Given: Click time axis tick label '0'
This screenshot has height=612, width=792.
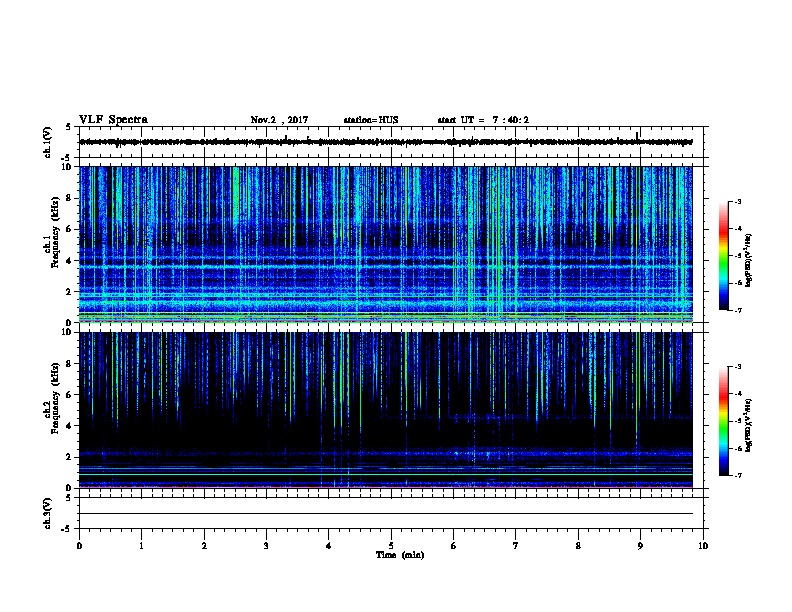Looking at the screenshot, I should click(x=79, y=546).
